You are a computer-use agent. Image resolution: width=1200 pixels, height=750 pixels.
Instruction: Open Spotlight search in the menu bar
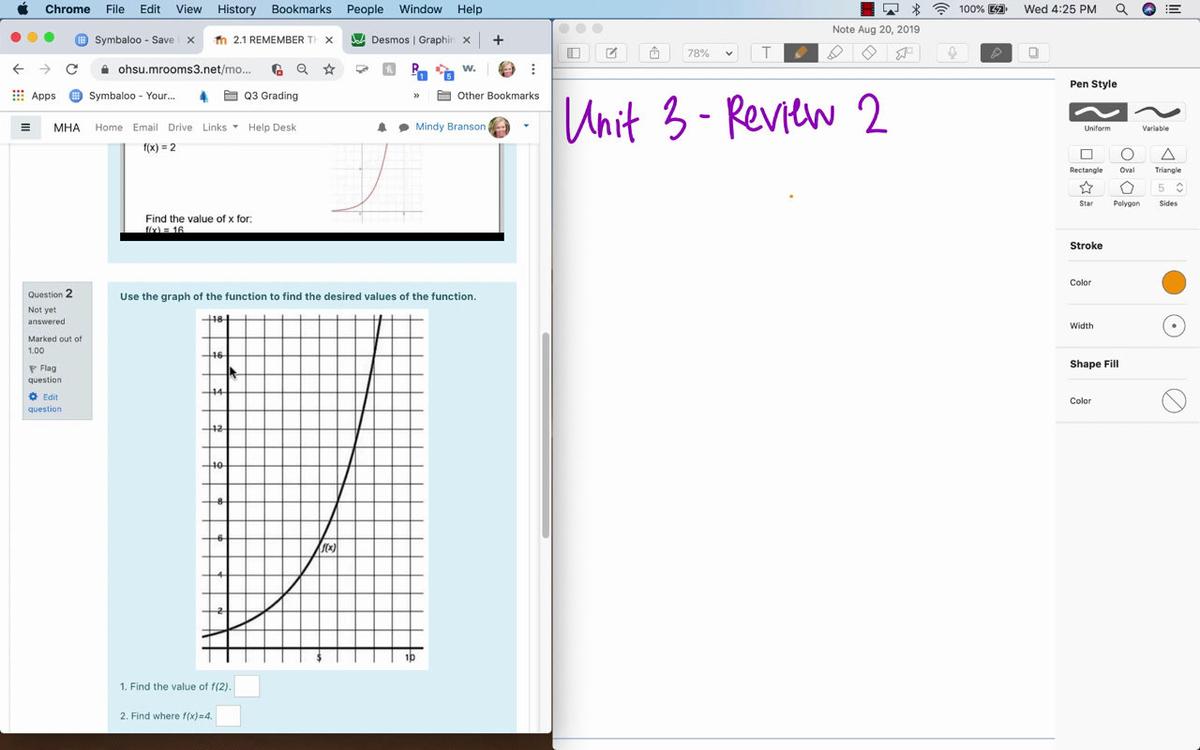pos(1122,9)
